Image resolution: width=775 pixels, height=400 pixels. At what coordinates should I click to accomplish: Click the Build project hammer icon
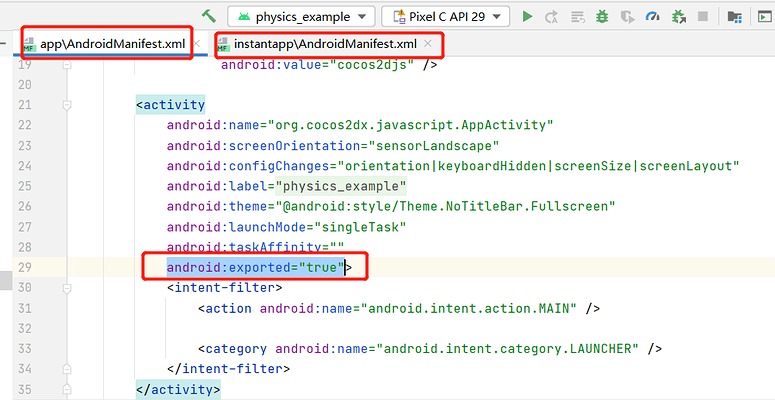(x=209, y=16)
